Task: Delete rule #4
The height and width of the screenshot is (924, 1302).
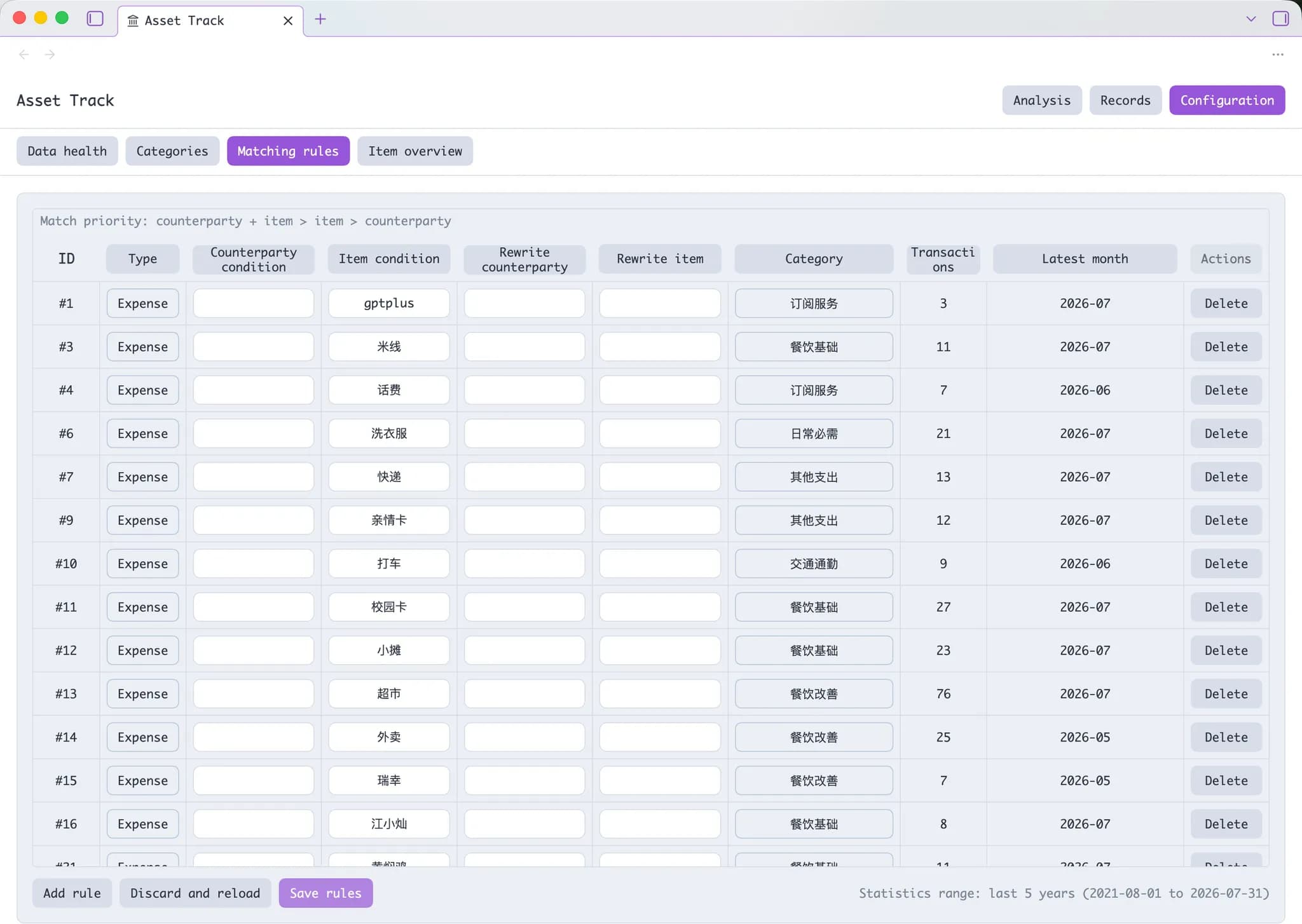Action: tap(1226, 390)
